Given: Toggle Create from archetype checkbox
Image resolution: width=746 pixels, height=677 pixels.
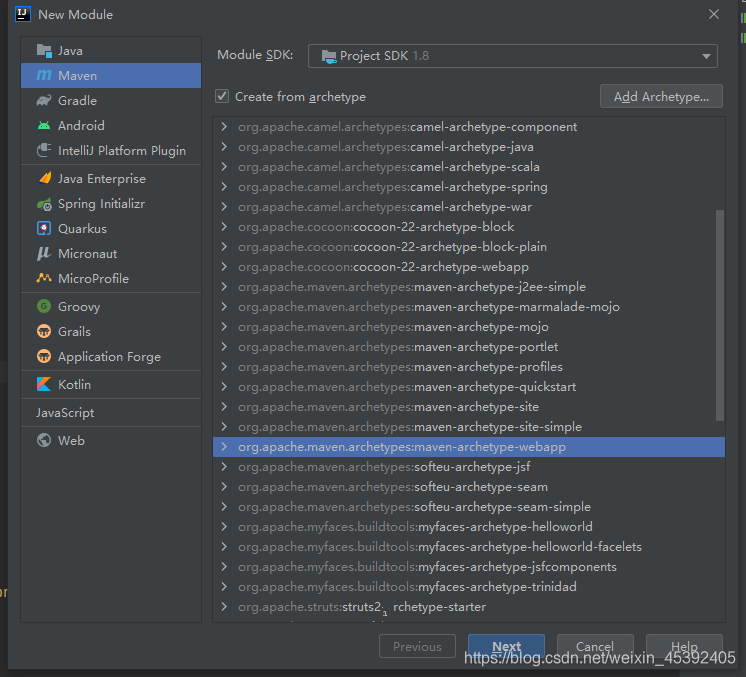Looking at the screenshot, I should (222, 97).
